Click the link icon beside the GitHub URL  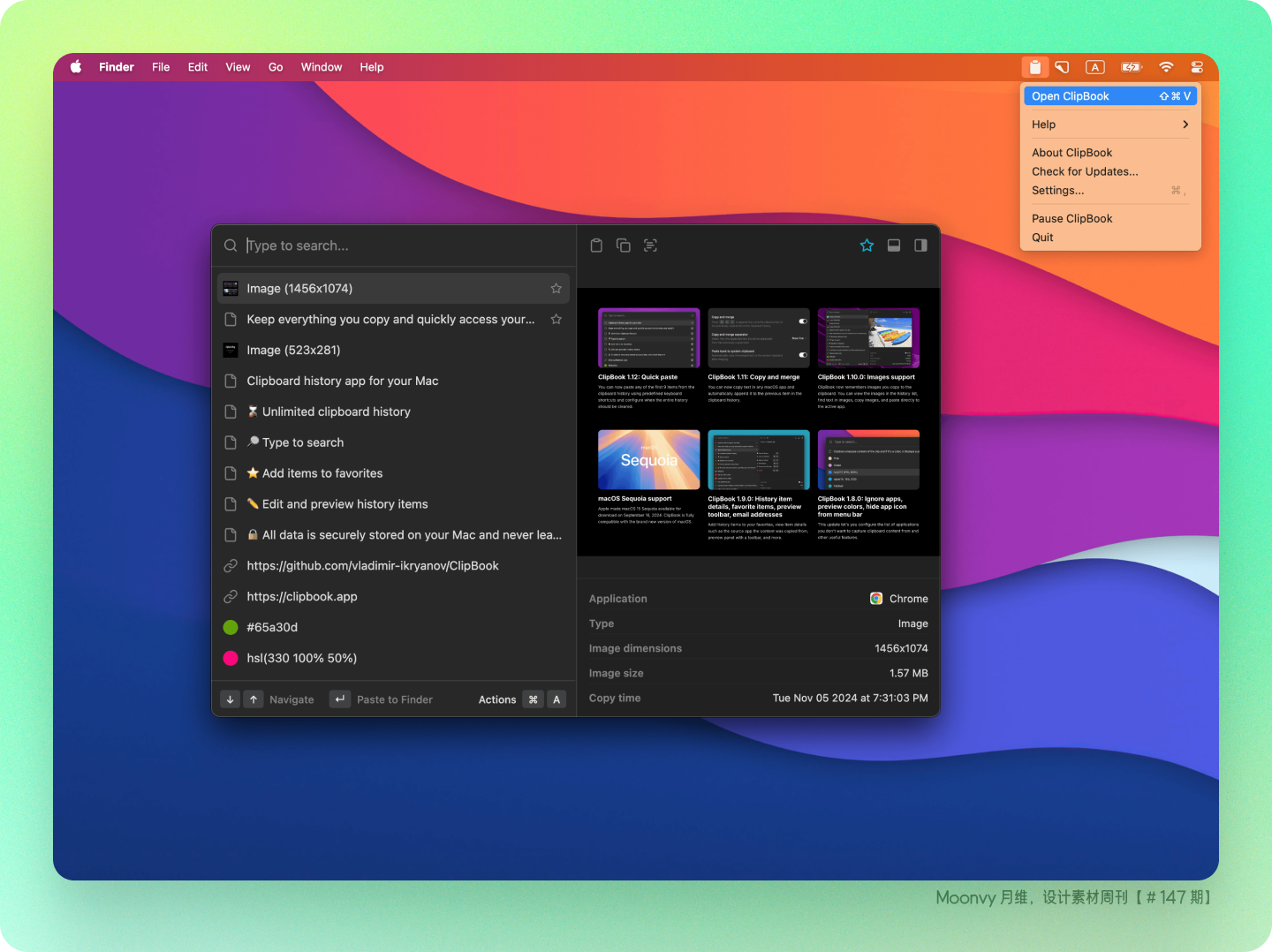[x=231, y=566]
